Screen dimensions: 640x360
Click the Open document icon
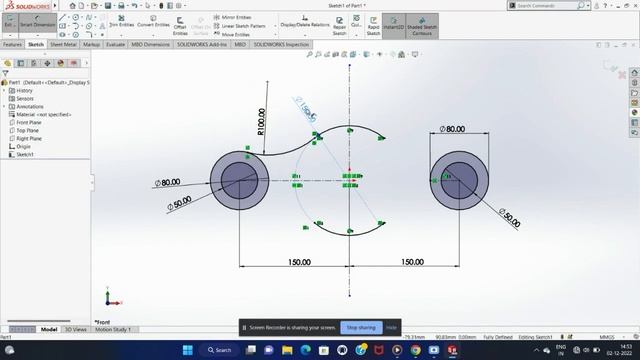coord(94,6)
